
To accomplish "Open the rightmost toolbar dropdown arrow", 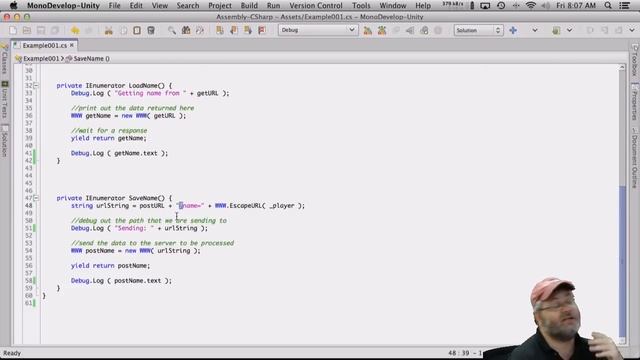I will click(632, 30).
